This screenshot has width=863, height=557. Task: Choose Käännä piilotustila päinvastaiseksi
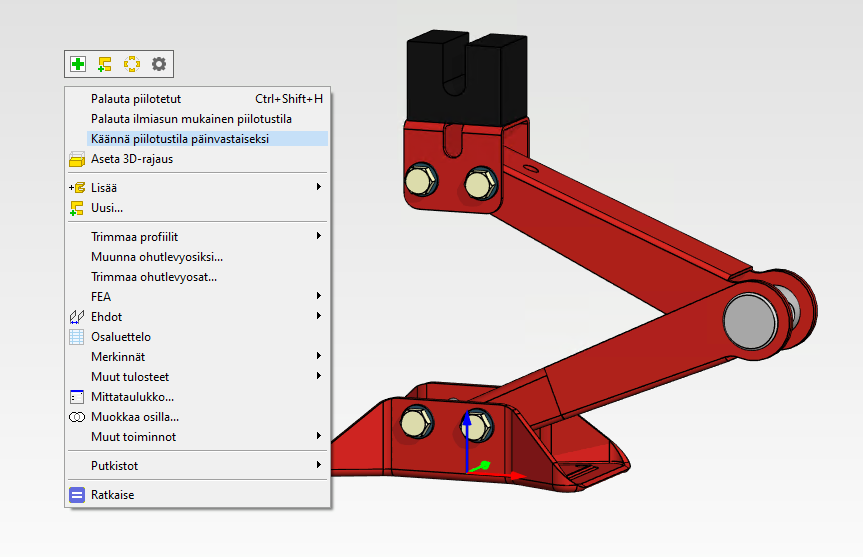coord(180,139)
